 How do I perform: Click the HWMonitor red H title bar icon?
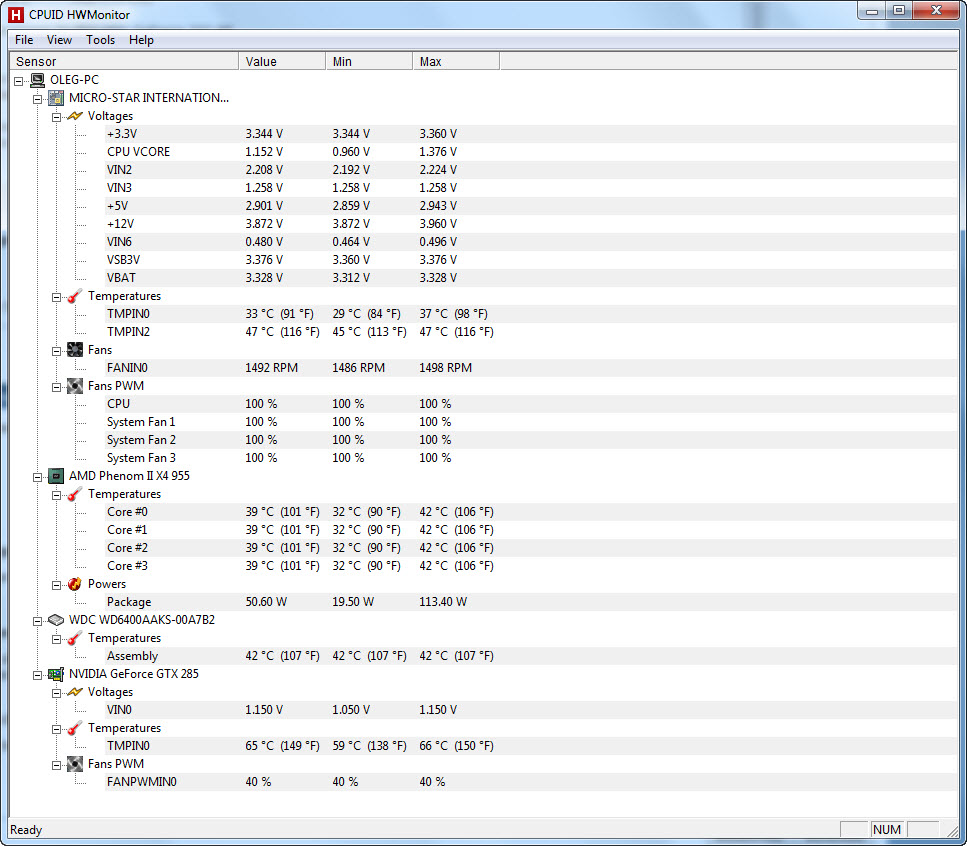16,14
